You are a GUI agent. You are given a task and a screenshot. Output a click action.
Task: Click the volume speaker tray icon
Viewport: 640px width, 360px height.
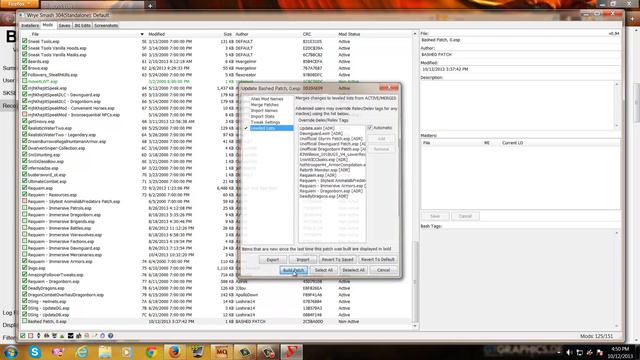coord(569,353)
